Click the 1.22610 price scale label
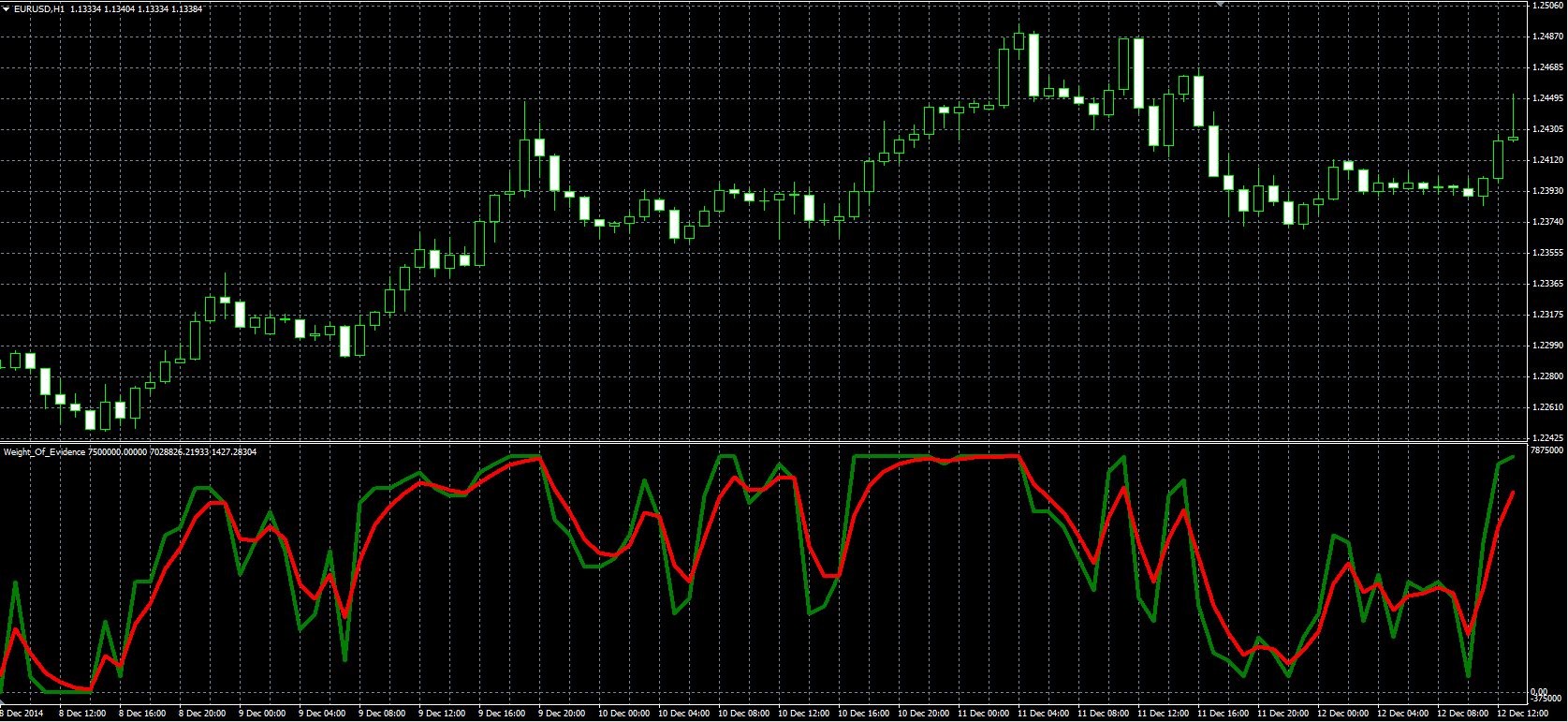This screenshot has height=722, width=1568. point(1549,407)
